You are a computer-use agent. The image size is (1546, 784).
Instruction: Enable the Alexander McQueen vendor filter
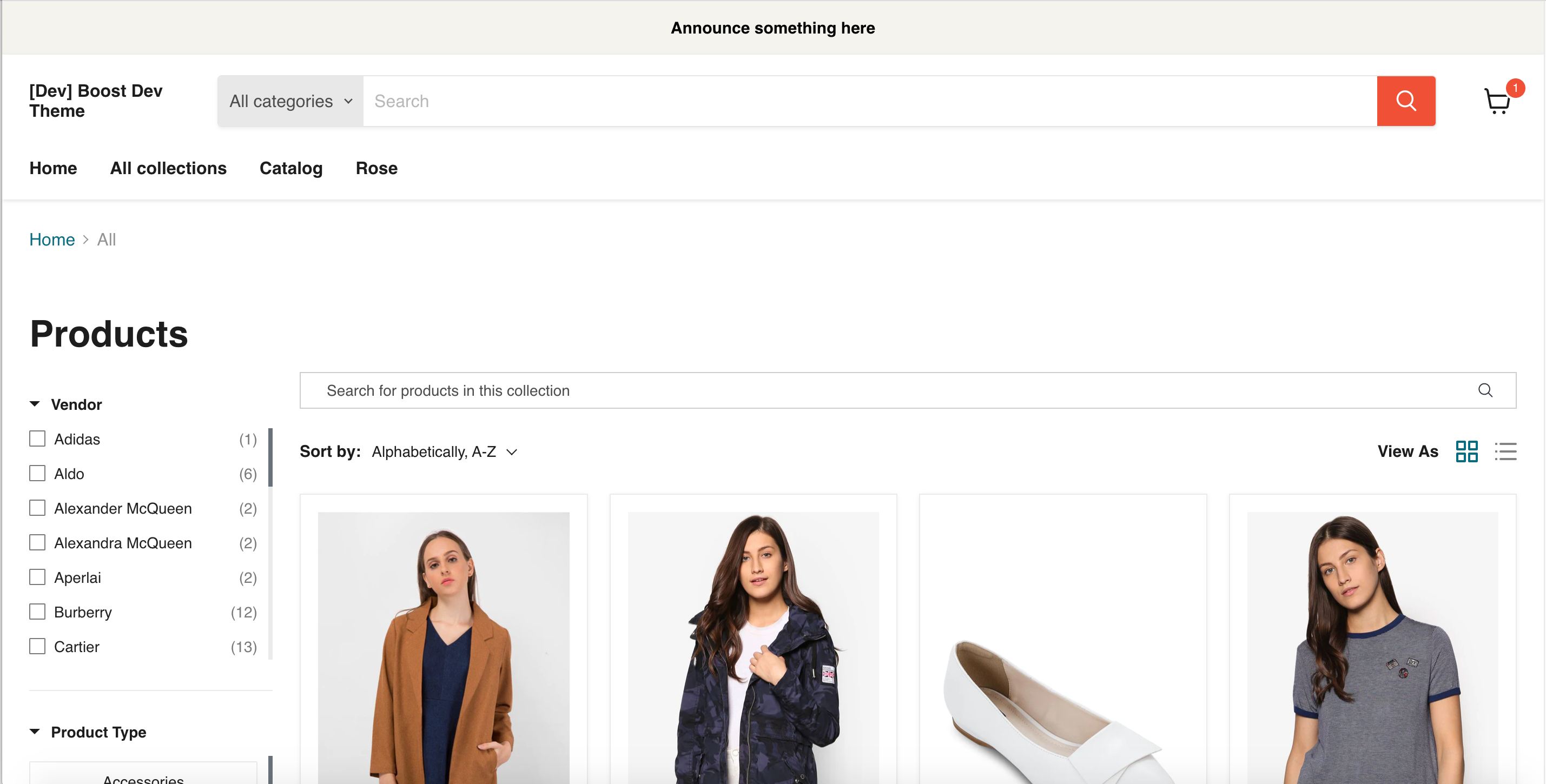pyautogui.click(x=37, y=508)
